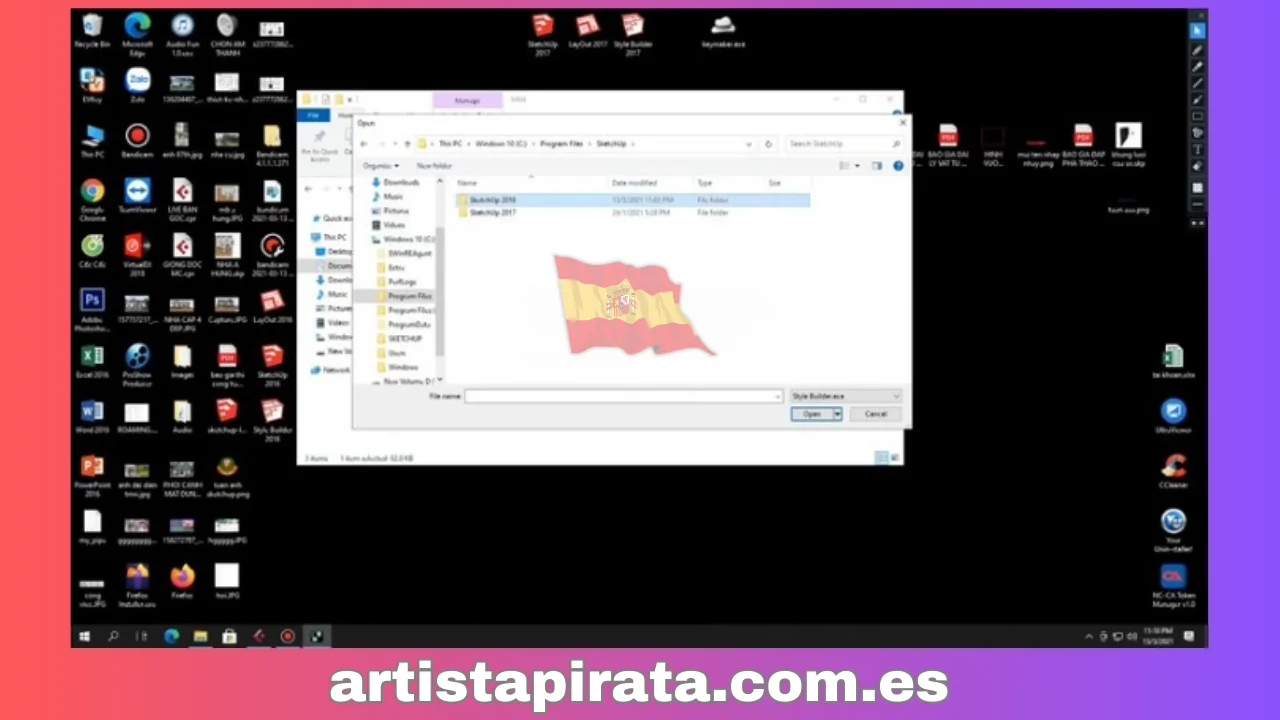Image resolution: width=1280 pixels, height=720 pixels.
Task: Click the Help icon in Open dialog
Action: coord(898,166)
